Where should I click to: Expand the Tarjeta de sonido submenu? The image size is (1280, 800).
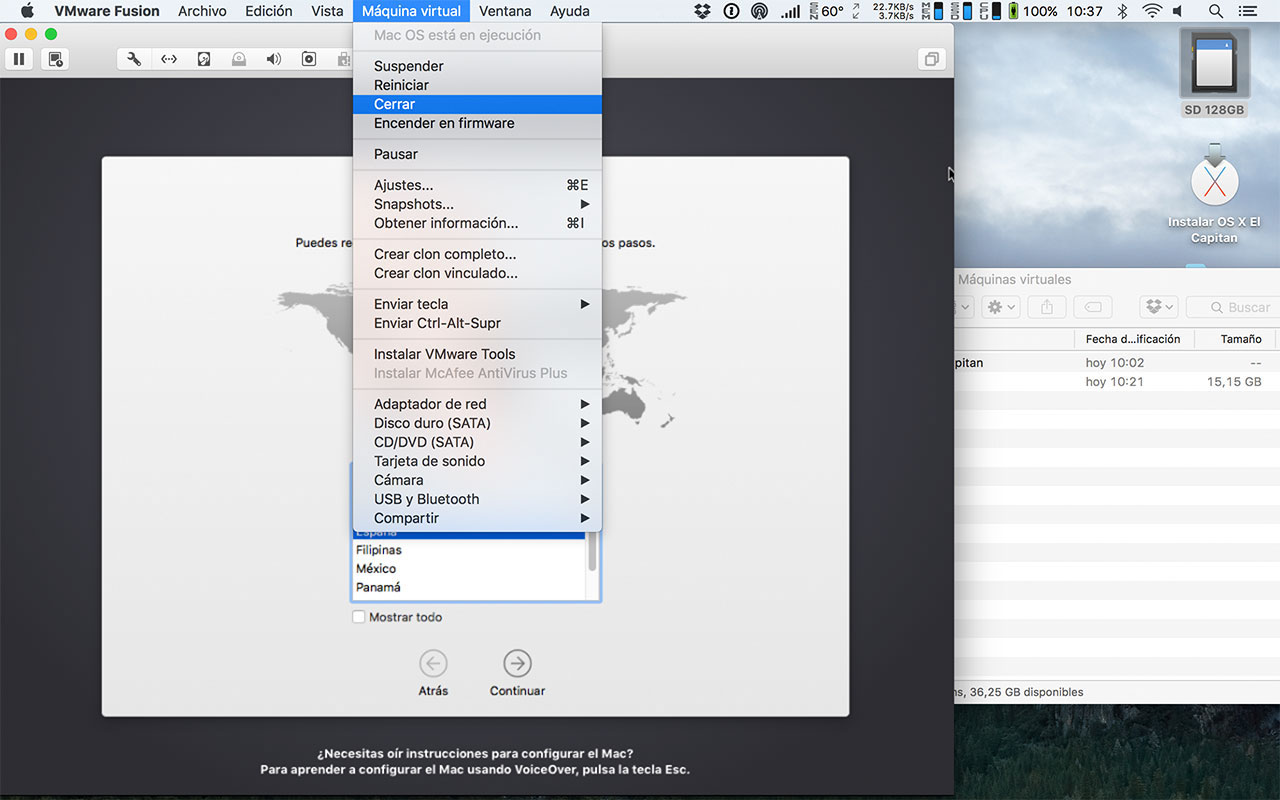(477, 461)
